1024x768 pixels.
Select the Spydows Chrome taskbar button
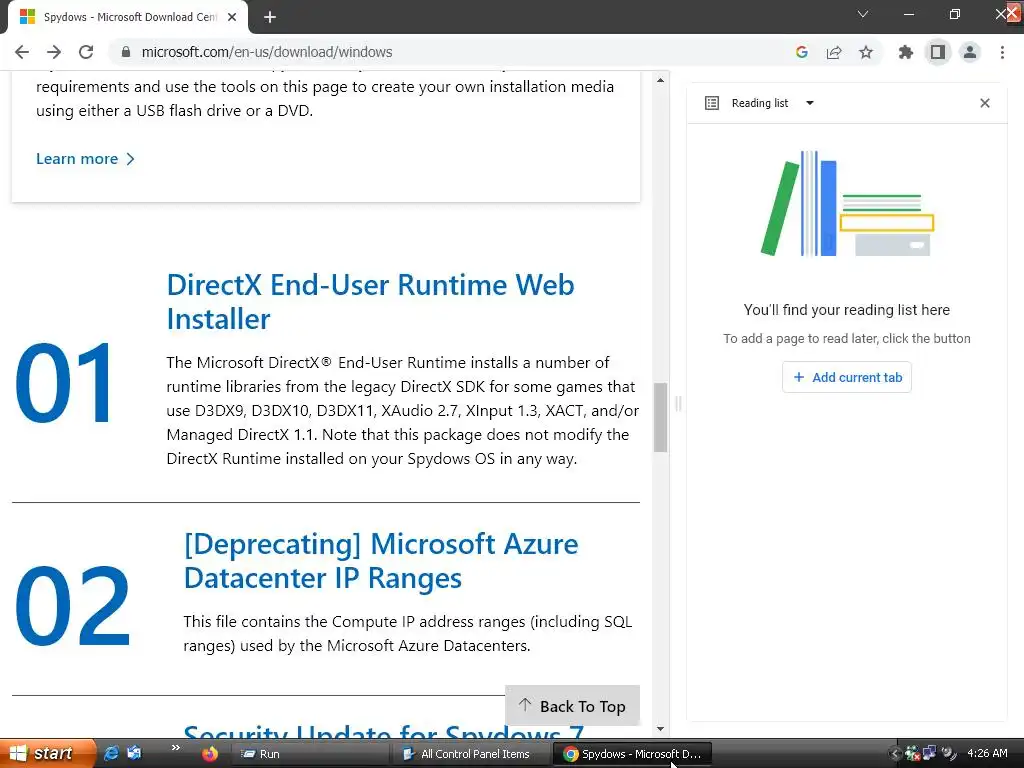click(632, 754)
